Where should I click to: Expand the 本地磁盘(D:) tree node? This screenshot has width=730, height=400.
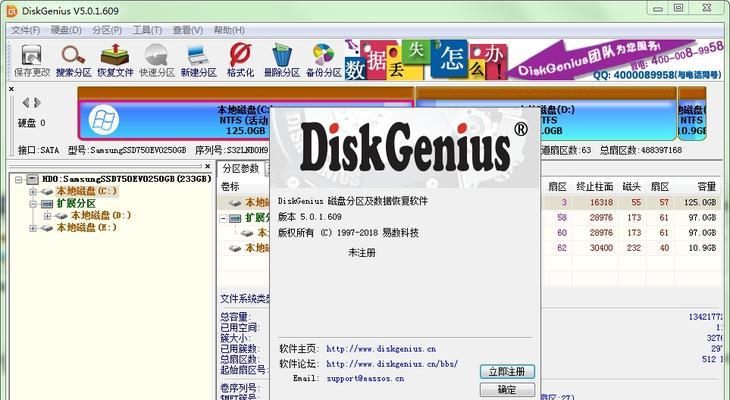pyautogui.click(x=47, y=216)
